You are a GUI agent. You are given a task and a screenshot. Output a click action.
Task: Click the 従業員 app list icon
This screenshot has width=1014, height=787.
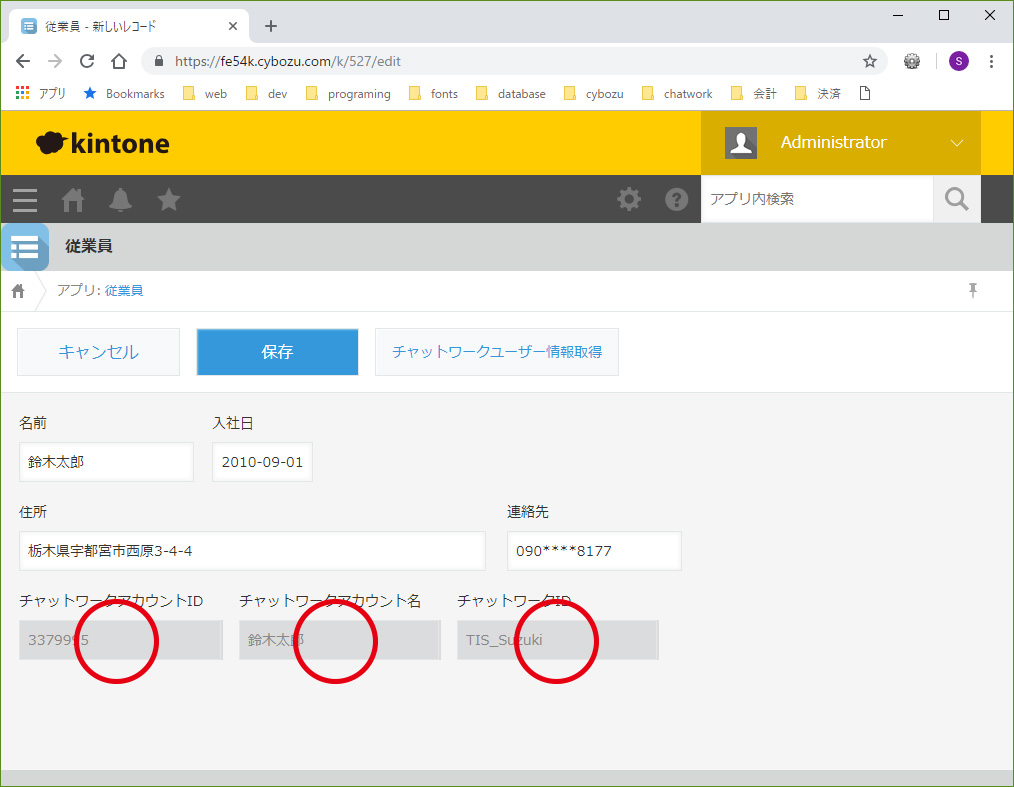(25, 246)
